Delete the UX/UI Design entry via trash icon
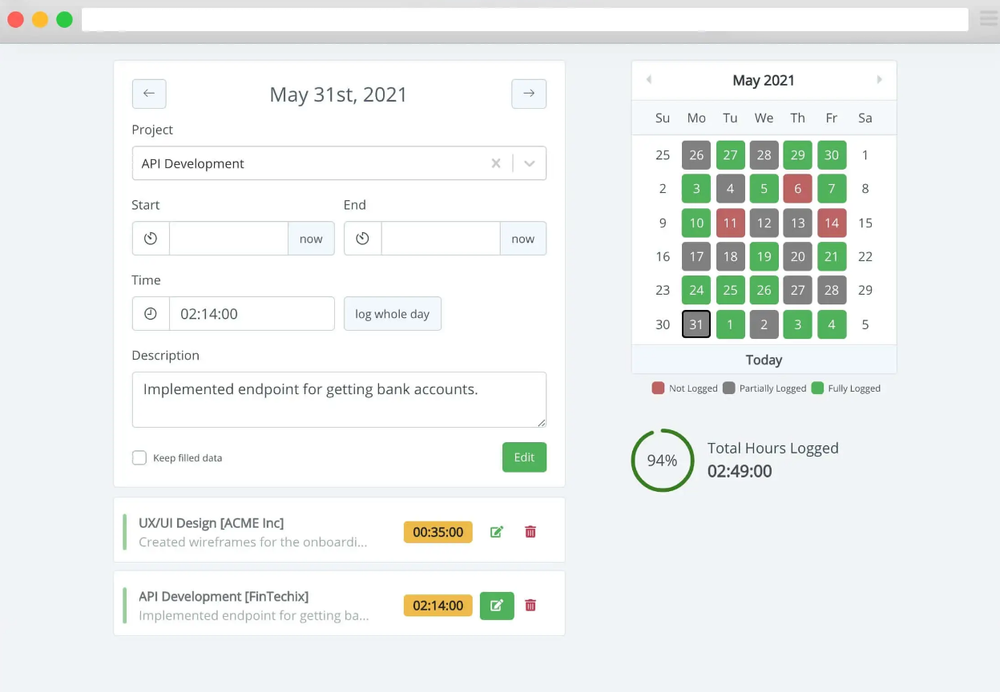The height and width of the screenshot is (692, 1000). [x=531, y=531]
